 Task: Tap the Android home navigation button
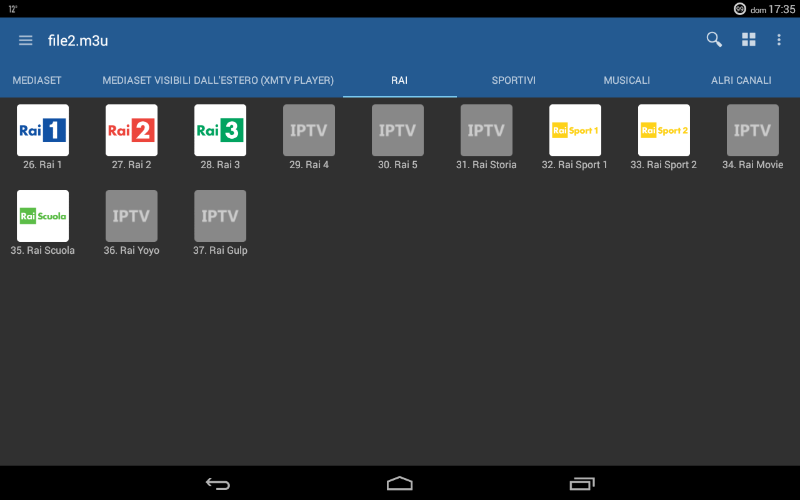pyautogui.click(x=399, y=483)
